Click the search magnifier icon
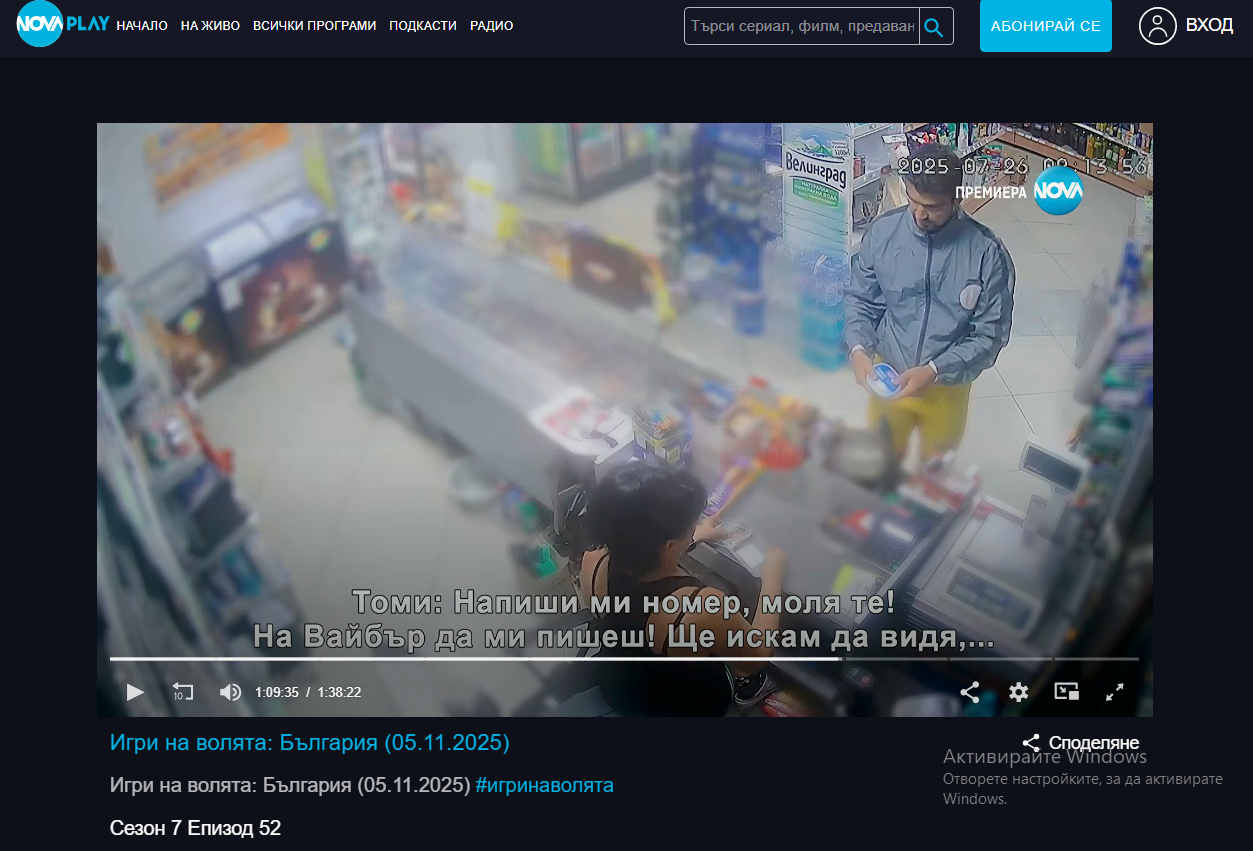 (935, 27)
